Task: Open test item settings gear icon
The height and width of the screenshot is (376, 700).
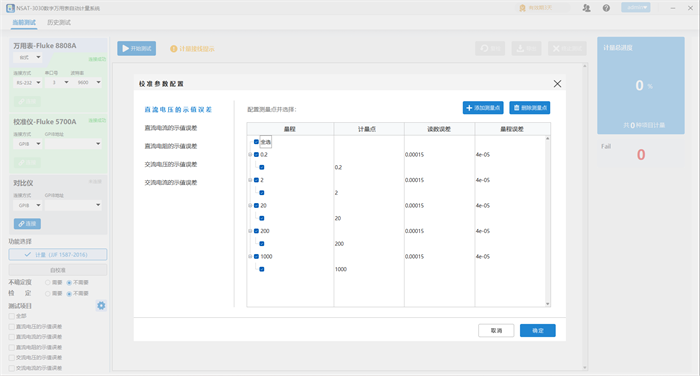Action: [x=101, y=305]
